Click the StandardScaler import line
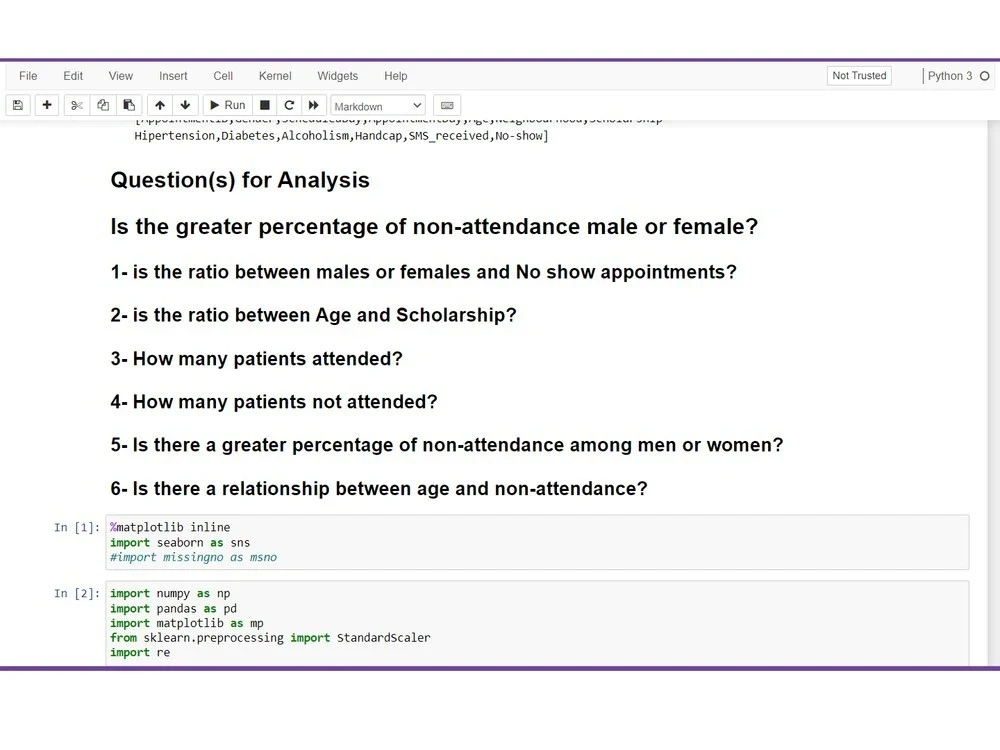This screenshot has width=1000, height=750. click(x=270, y=638)
